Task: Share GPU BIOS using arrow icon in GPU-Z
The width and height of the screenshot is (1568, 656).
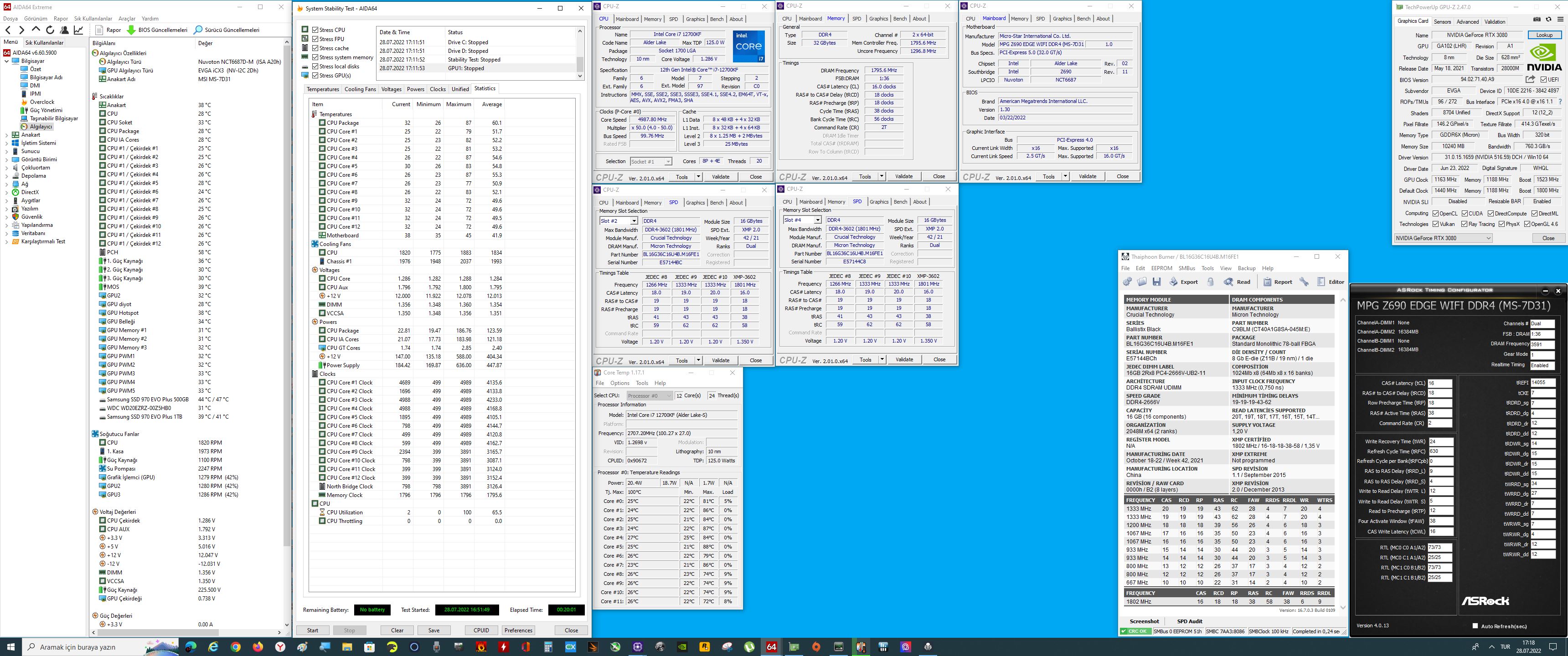Action: (1530, 79)
